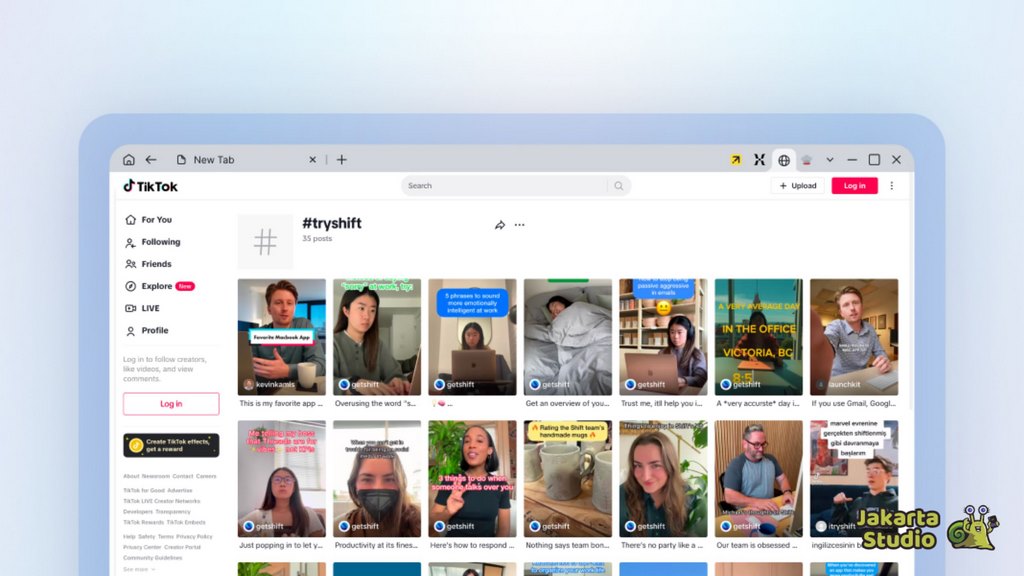This screenshot has width=1024, height=576.
Task: Click the TikTok logo
Action: 151,186
